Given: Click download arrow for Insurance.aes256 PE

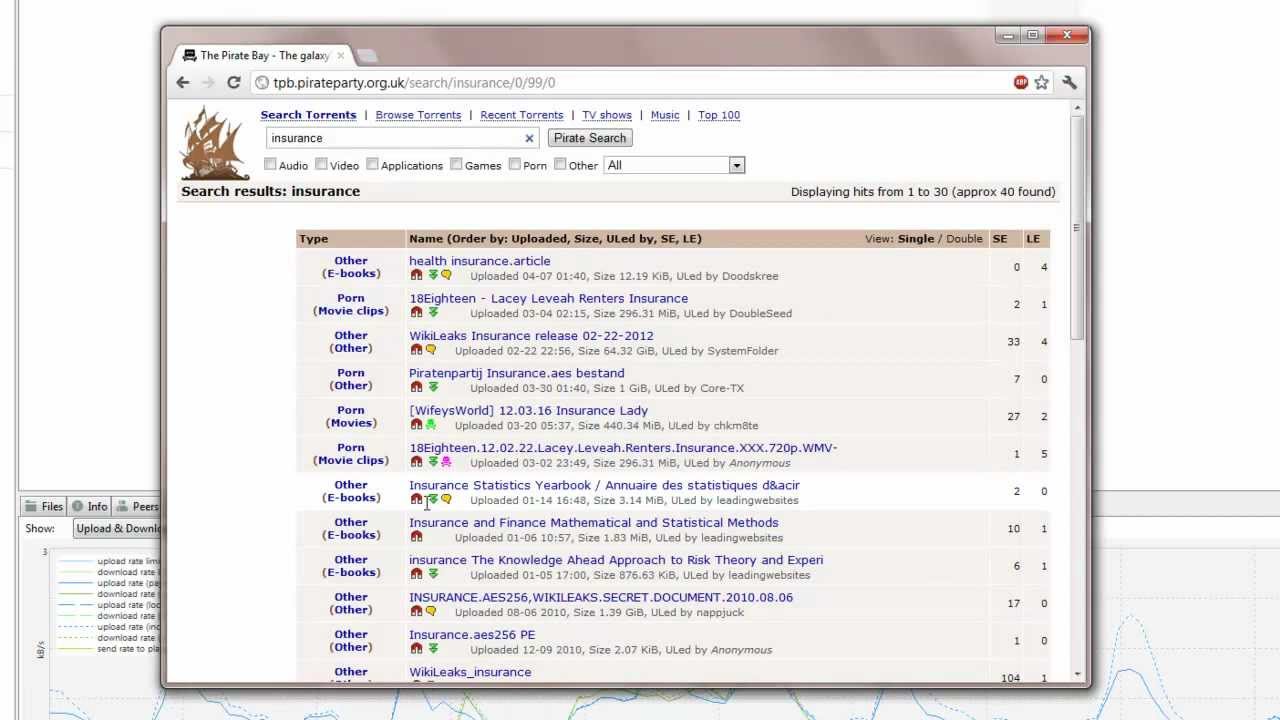Looking at the screenshot, I should (433, 649).
